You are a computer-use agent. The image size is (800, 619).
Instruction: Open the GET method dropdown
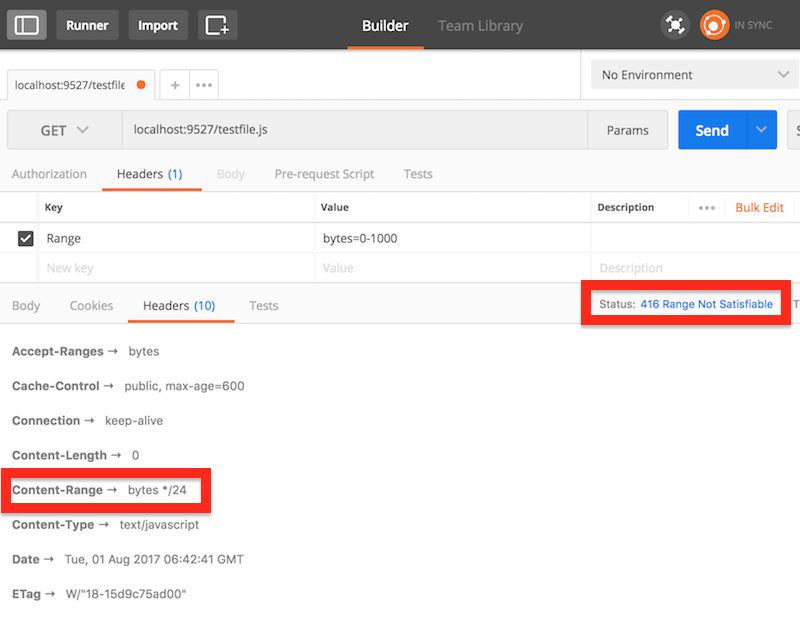coord(64,130)
